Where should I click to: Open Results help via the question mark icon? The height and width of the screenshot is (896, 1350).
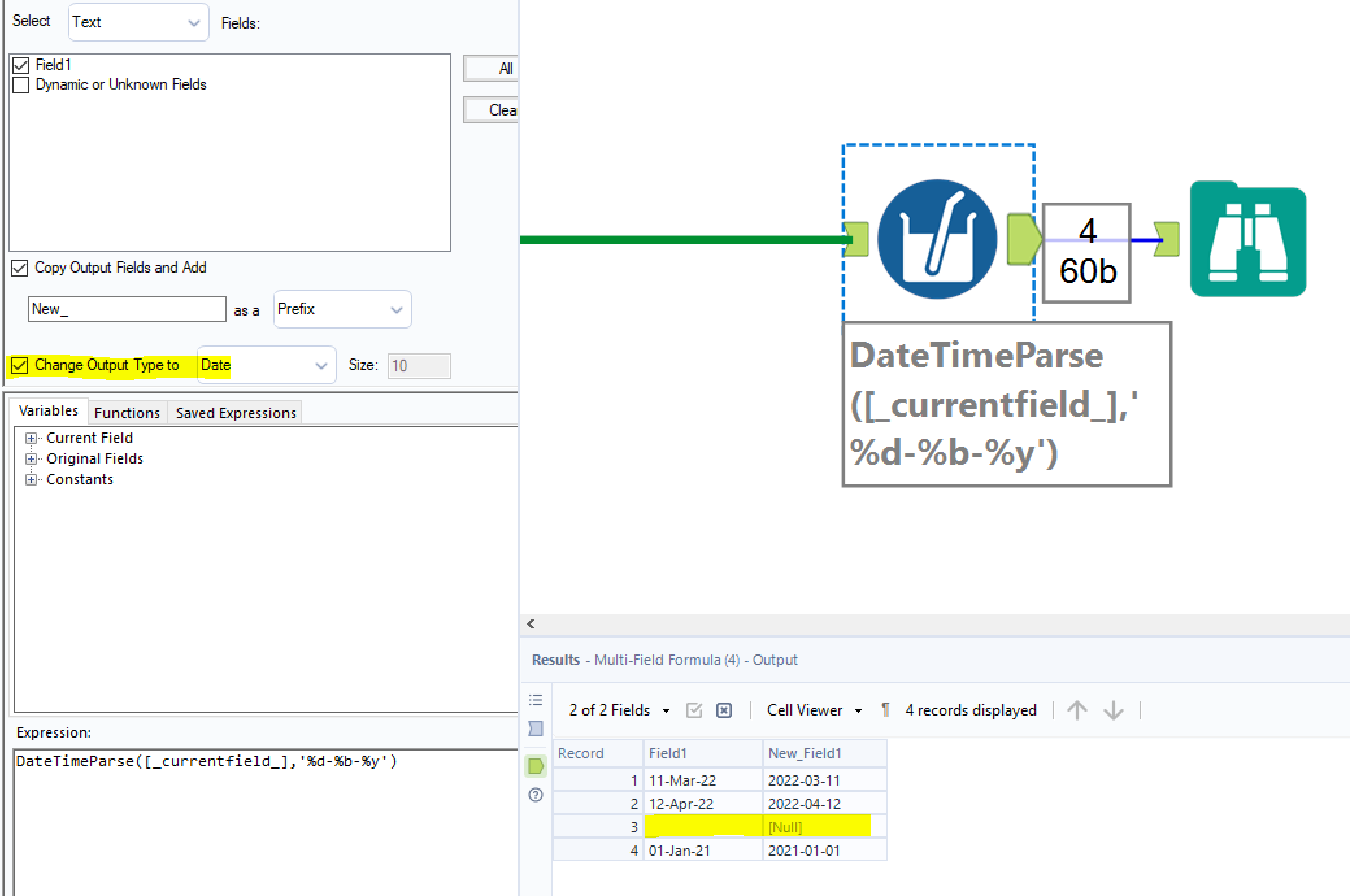click(534, 795)
